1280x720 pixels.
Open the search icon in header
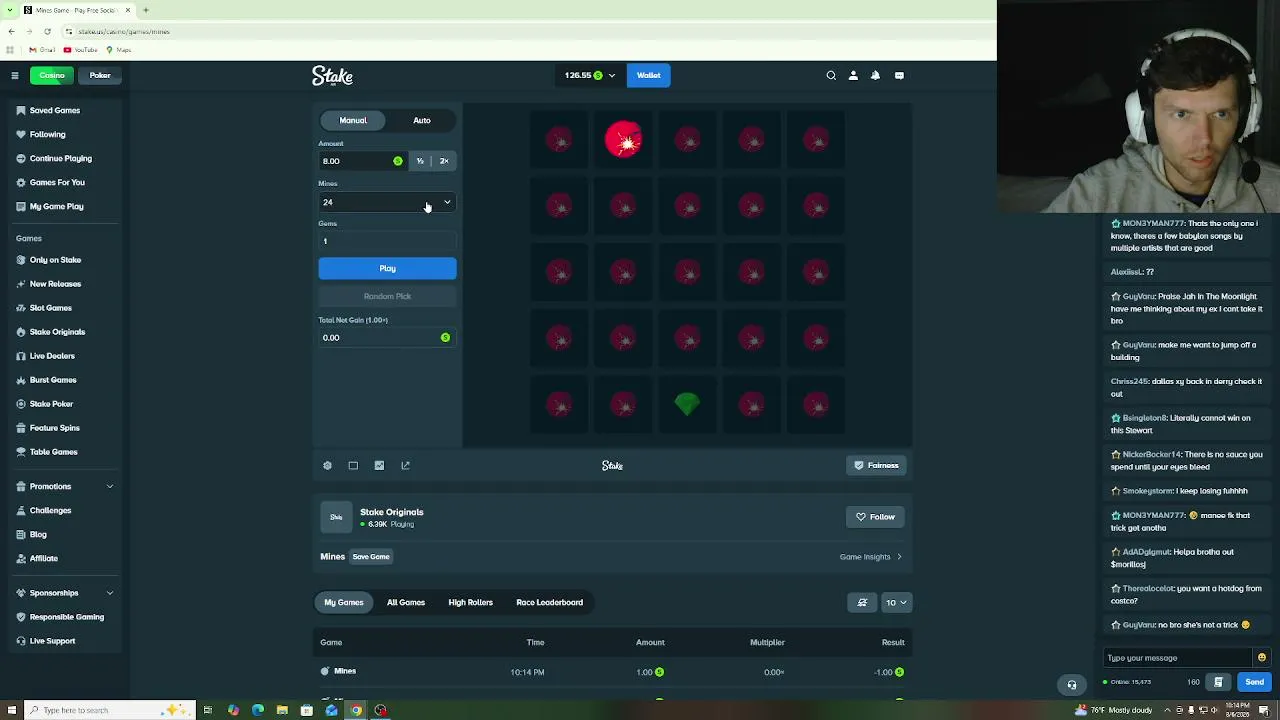pyautogui.click(x=831, y=75)
